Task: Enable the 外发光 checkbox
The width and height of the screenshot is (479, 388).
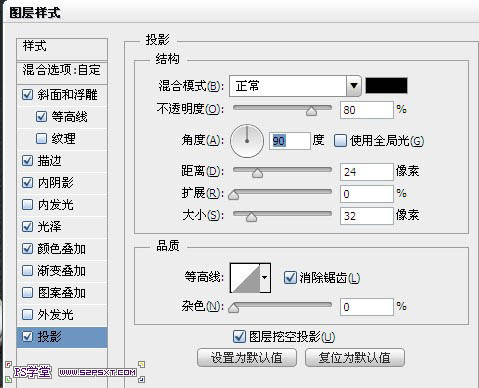Action: pos(27,314)
